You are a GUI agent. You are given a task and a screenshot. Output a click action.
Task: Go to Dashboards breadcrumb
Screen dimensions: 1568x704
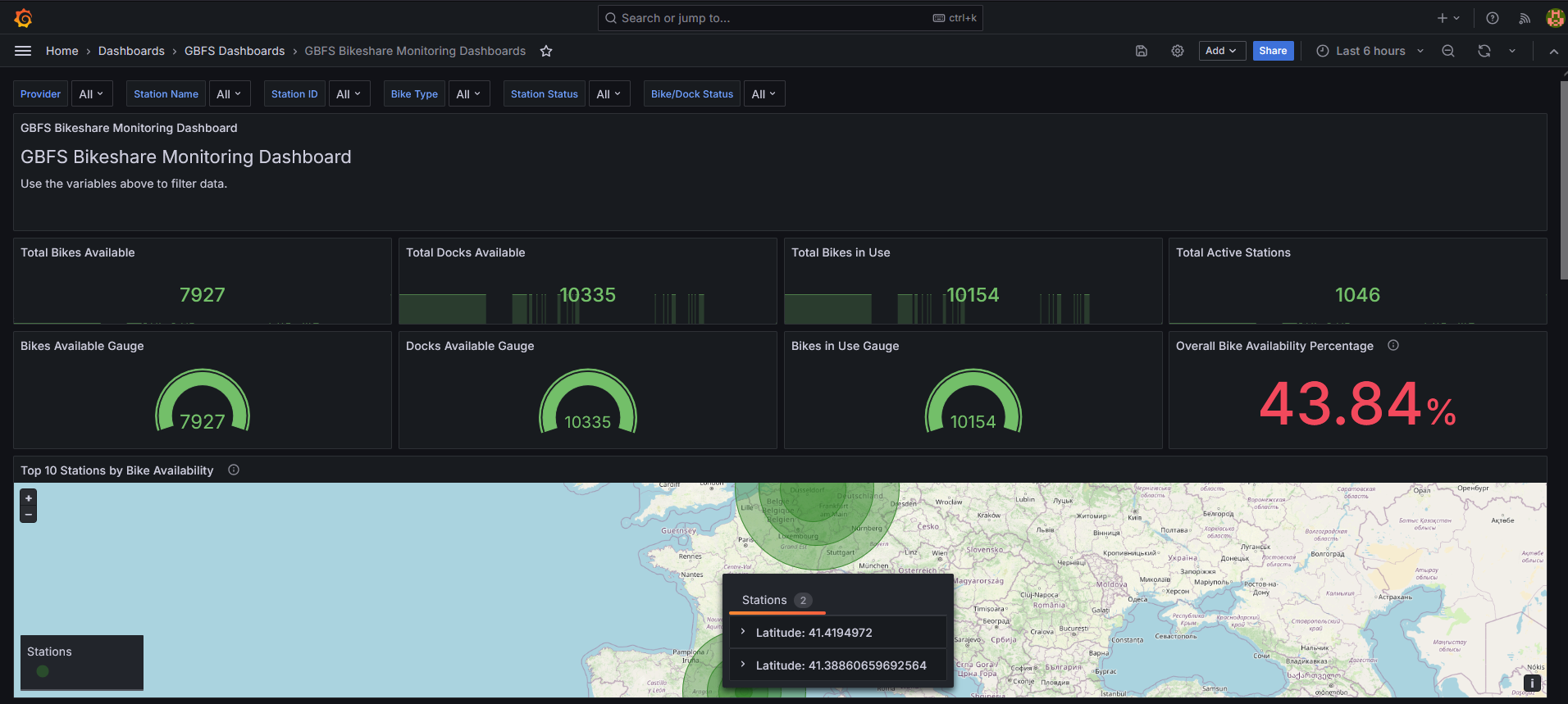coord(131,51)
